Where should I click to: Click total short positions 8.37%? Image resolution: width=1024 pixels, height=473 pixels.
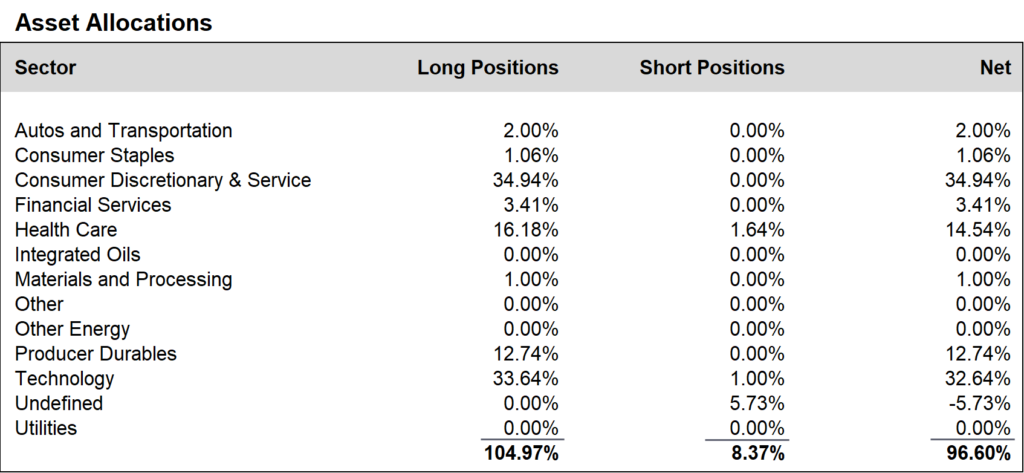(x=758, y=453)
